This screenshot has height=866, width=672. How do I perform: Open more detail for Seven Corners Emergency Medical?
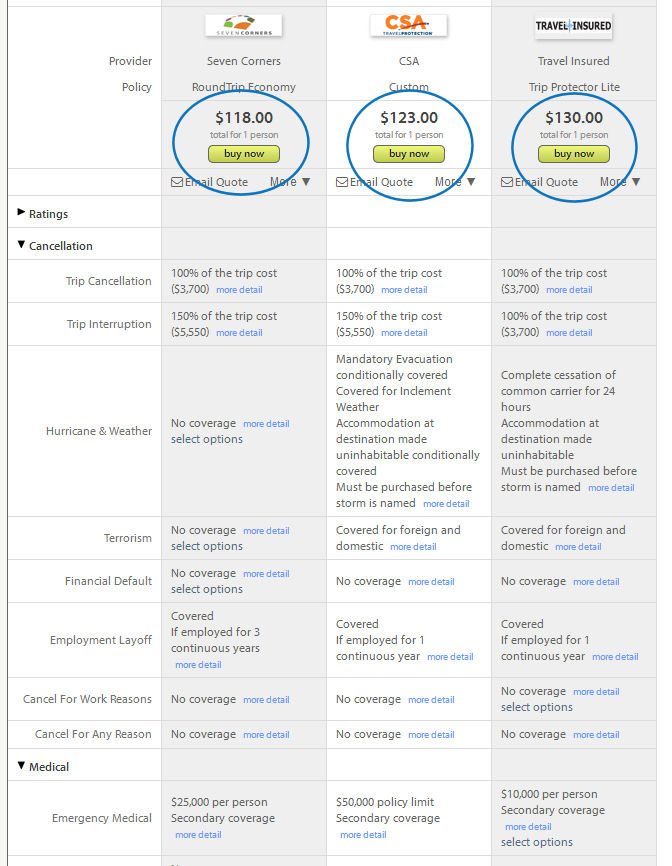point(198,835)
